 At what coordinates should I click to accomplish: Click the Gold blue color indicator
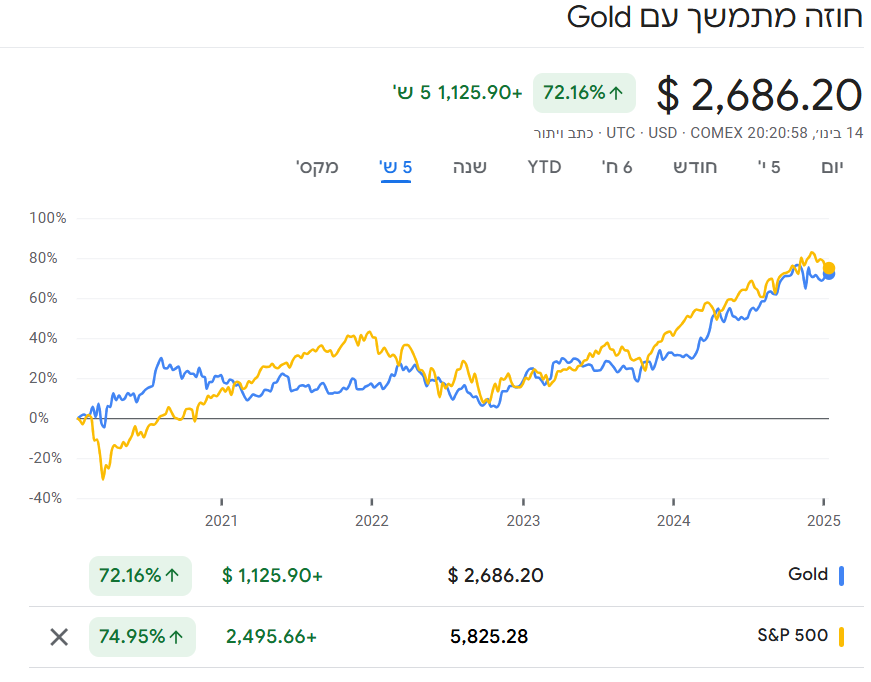(x=842, y=575)
